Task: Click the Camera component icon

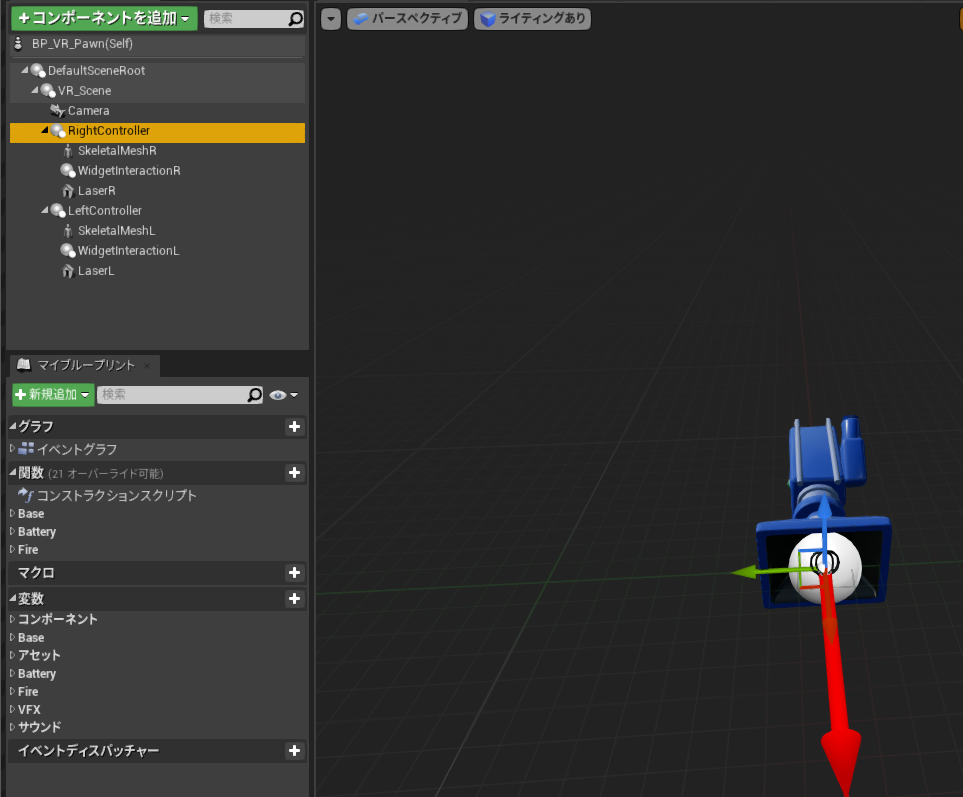Action: pyautogui.click(x=58, y=111)
